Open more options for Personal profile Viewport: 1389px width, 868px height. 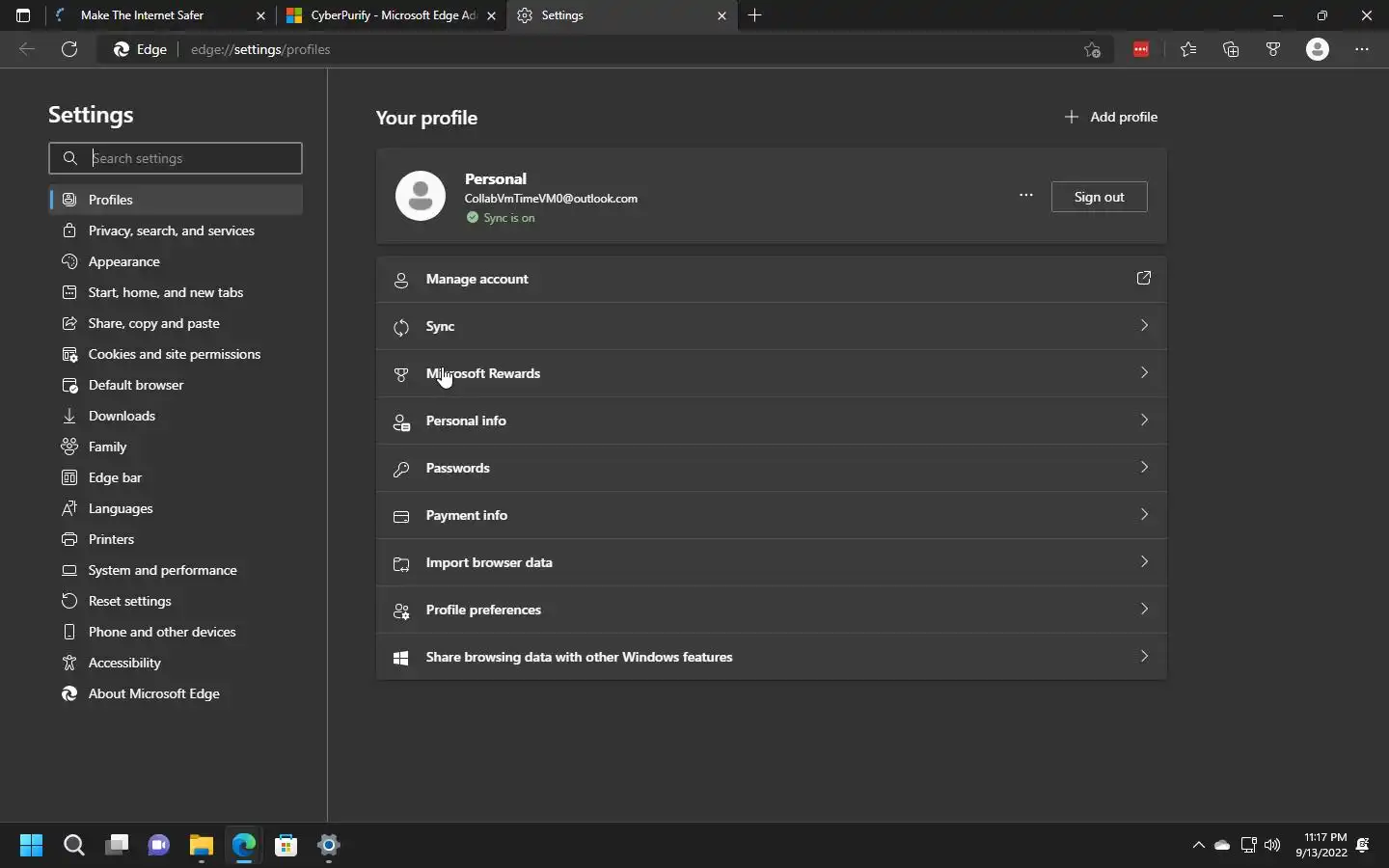(1026, 196)
